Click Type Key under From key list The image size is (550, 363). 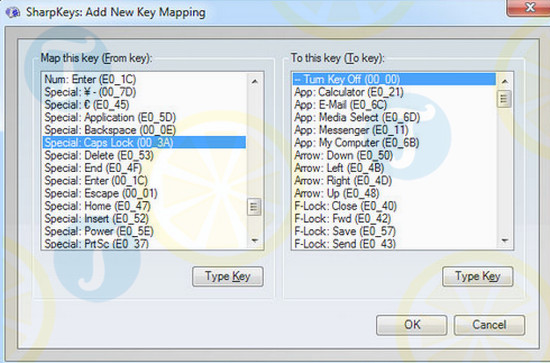click(x=228, y=277)
